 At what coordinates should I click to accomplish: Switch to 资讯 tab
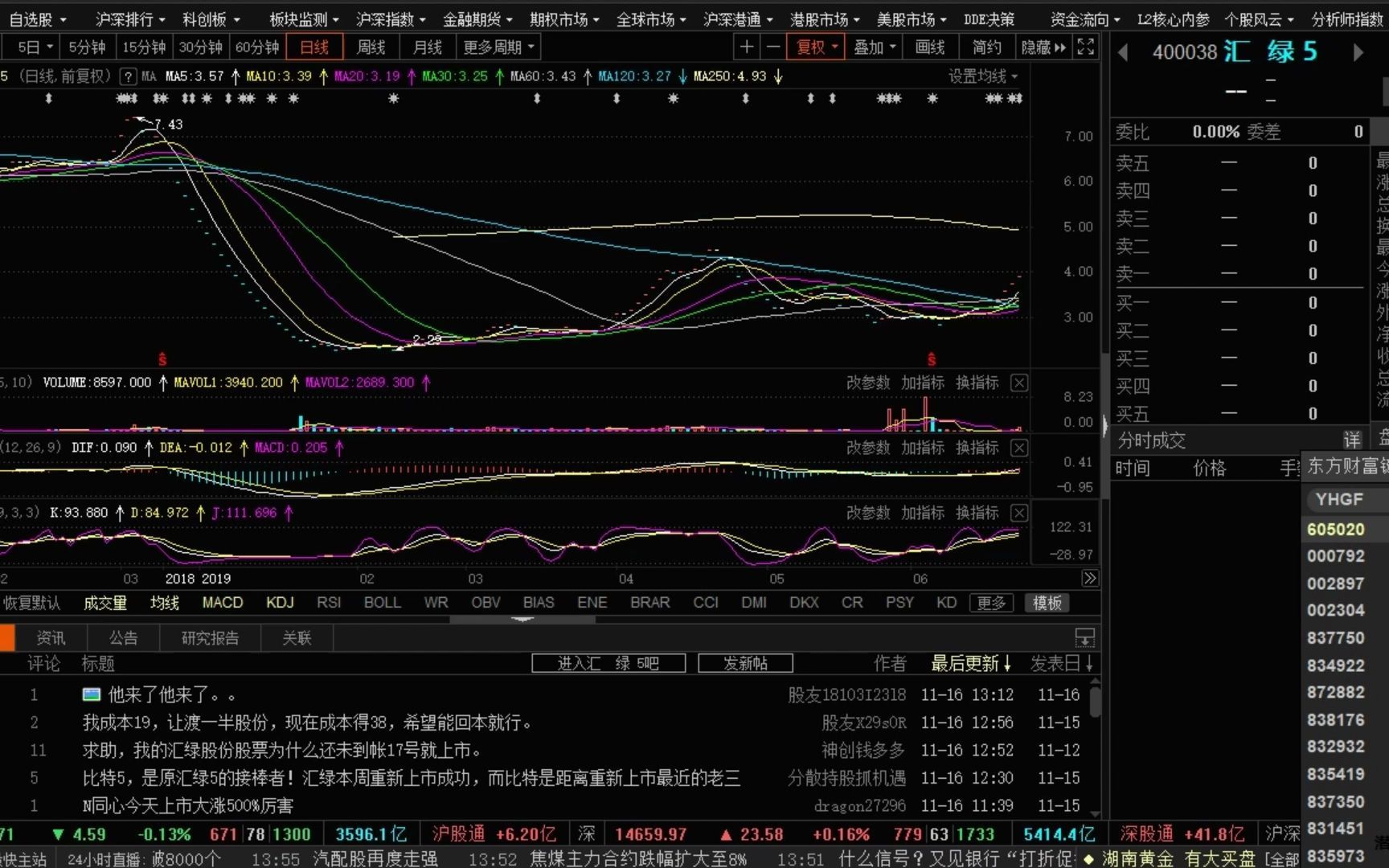point(51,638)
